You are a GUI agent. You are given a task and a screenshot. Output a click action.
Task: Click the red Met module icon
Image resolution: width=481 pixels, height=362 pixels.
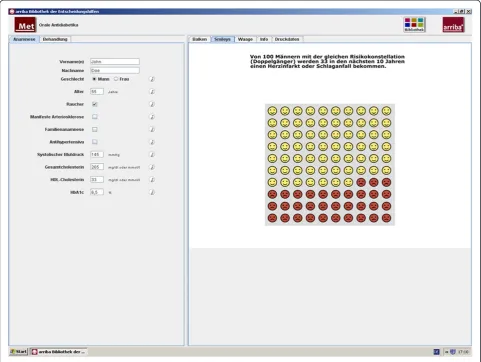pyautogui.click(x=25, y=25)
